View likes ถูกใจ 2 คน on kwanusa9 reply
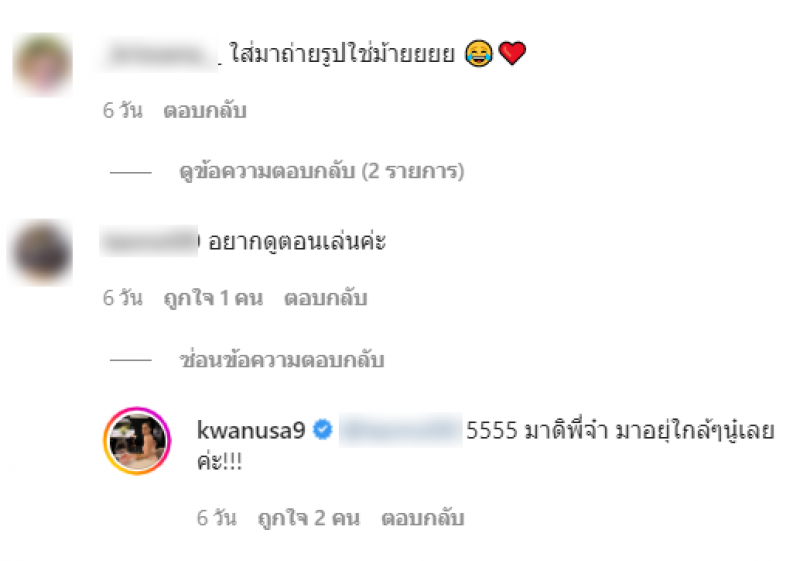The image size is (800, 561). click(x=309, y=518)
